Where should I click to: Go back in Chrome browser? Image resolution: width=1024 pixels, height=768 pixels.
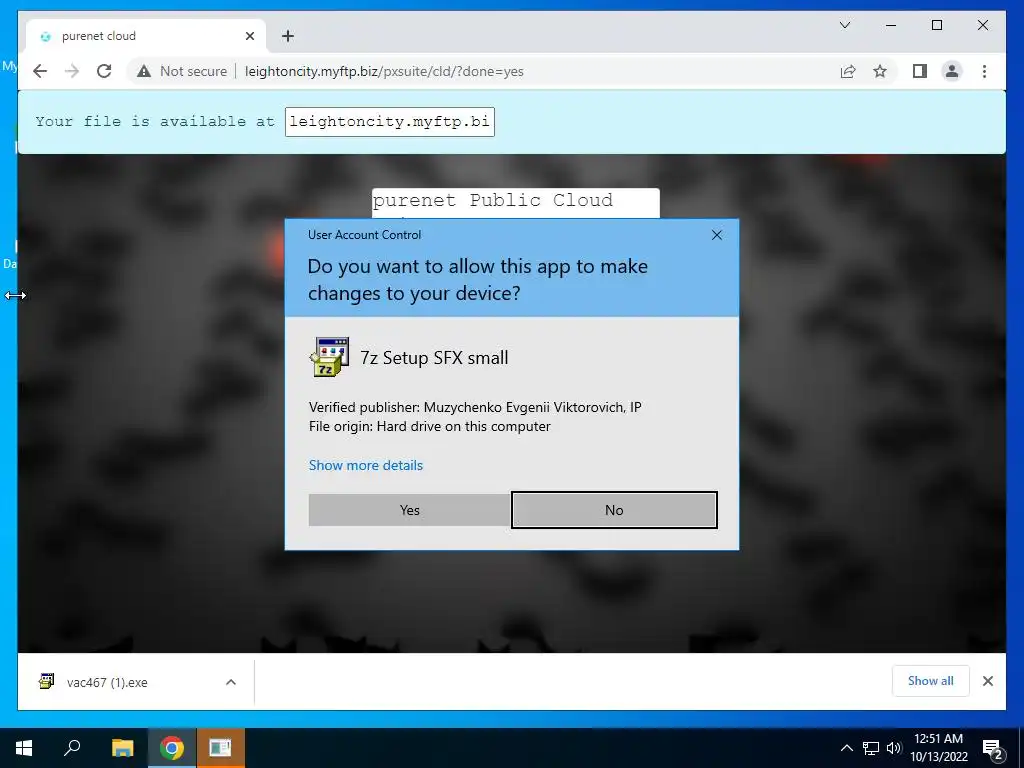(x=40, y=71)
